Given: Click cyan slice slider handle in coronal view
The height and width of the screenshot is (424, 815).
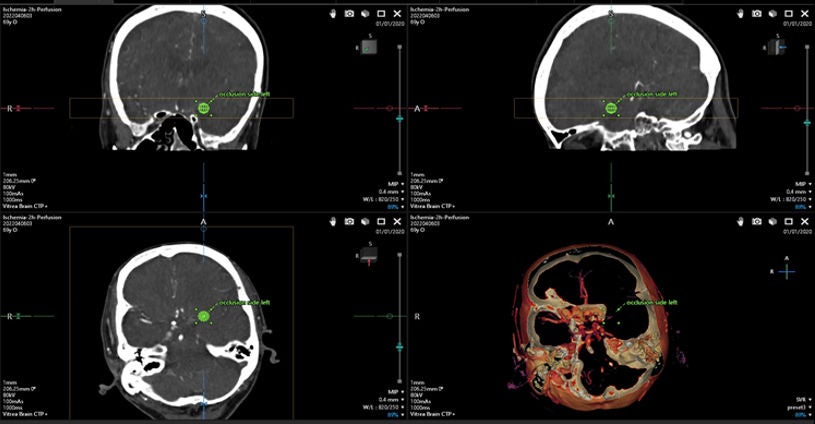Looking at the screenshot, I should [x=399, y=118].
